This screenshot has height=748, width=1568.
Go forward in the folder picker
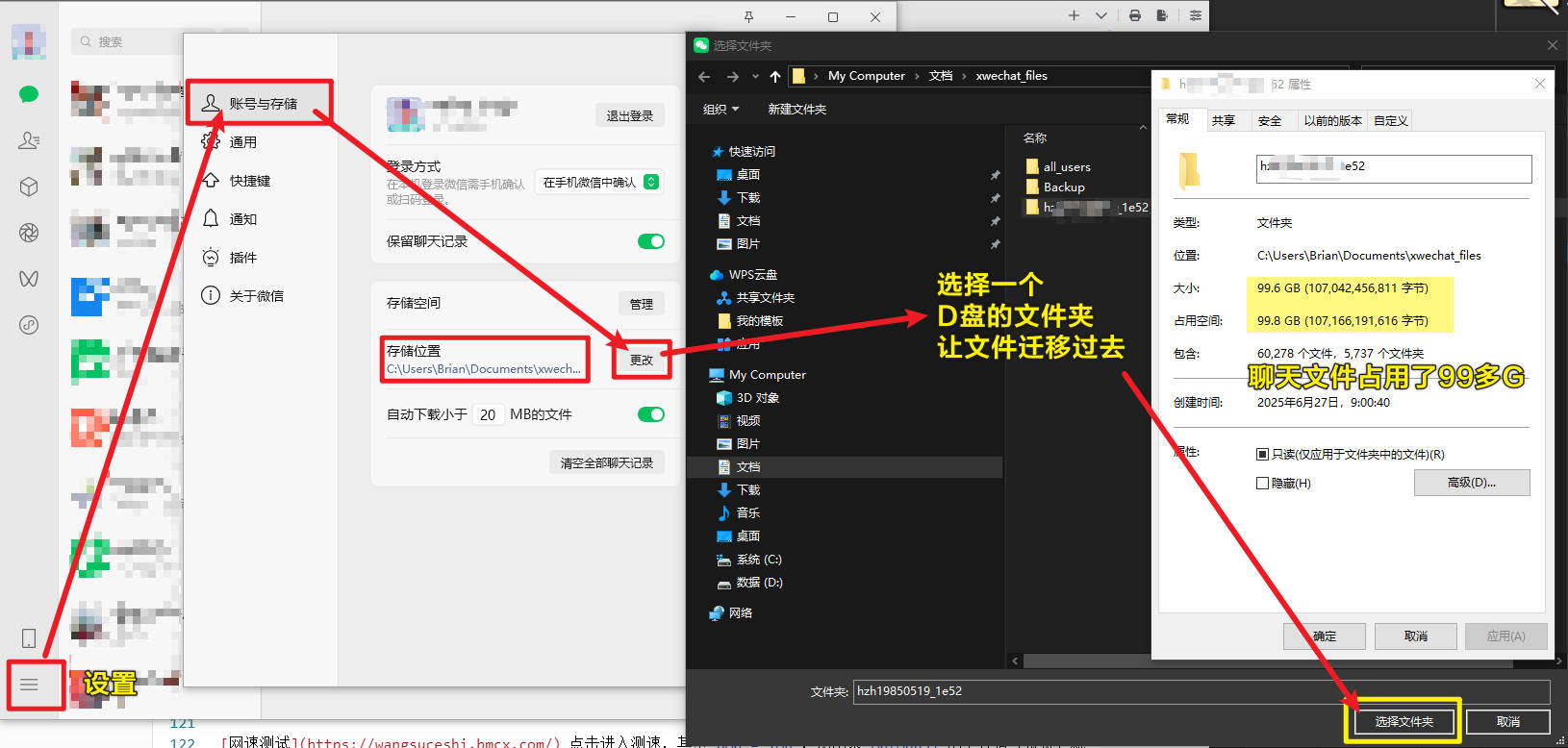pos(733,76)
